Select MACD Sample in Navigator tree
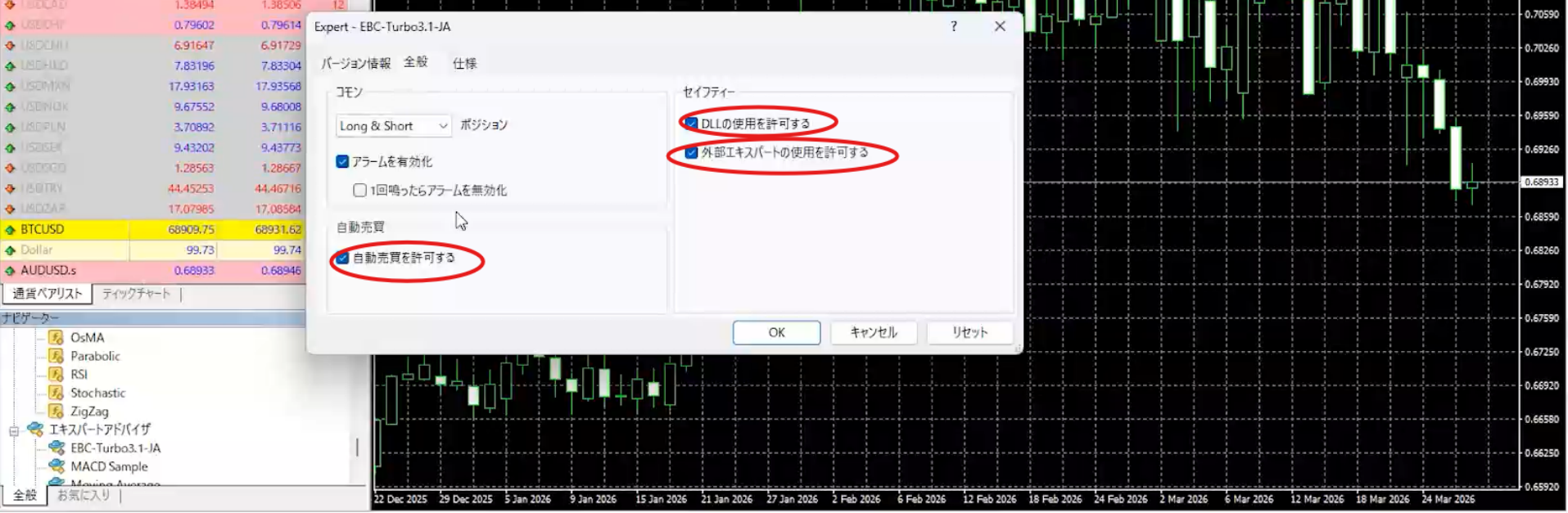Viewport: 1568px width, 513px height. coord(109,466)
